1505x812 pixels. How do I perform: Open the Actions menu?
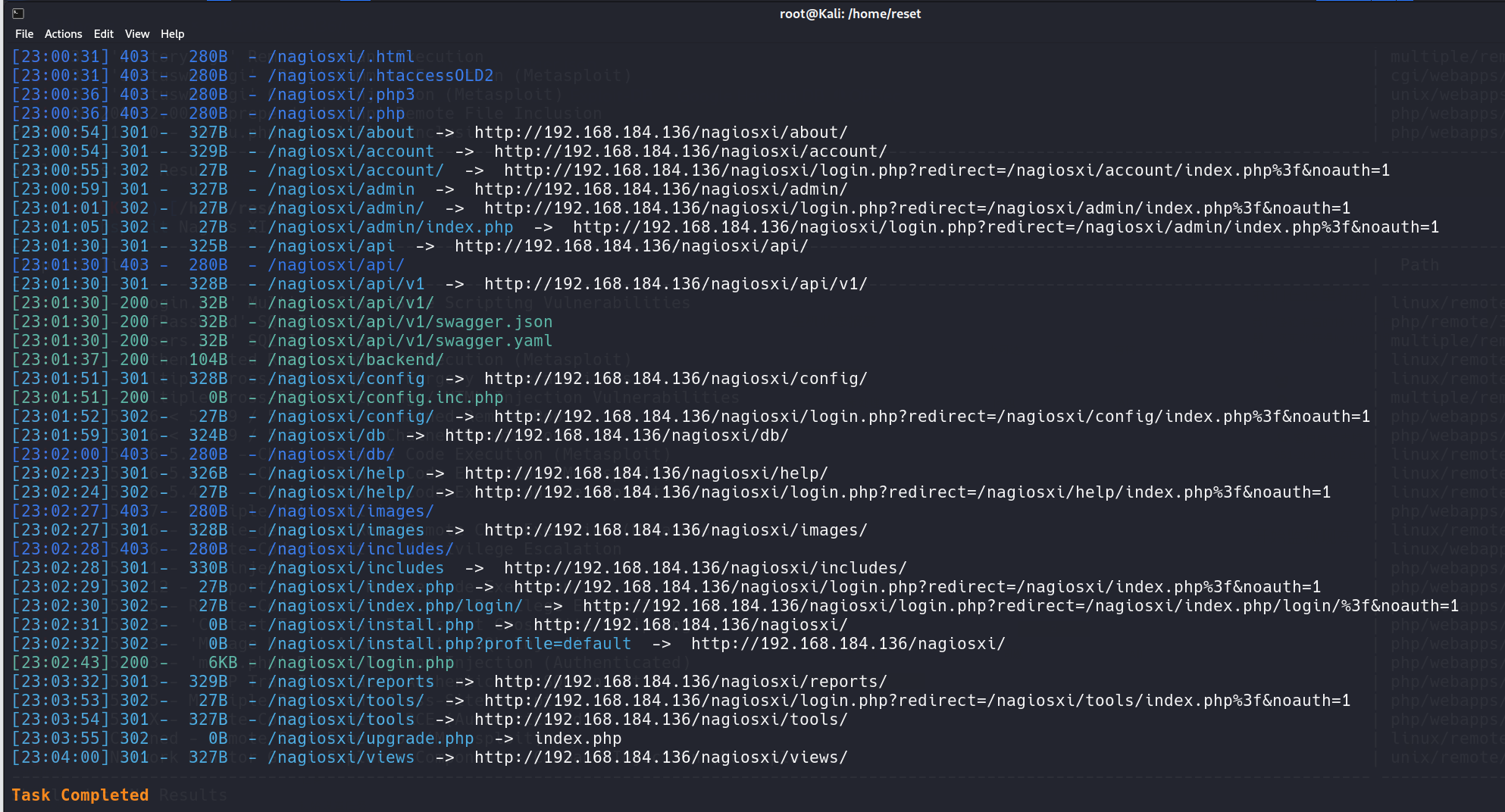pos(63,34)
